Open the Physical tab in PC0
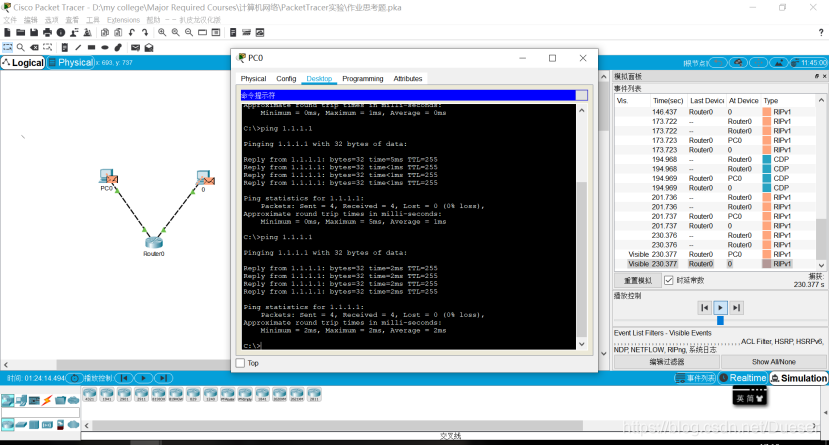 254,78
